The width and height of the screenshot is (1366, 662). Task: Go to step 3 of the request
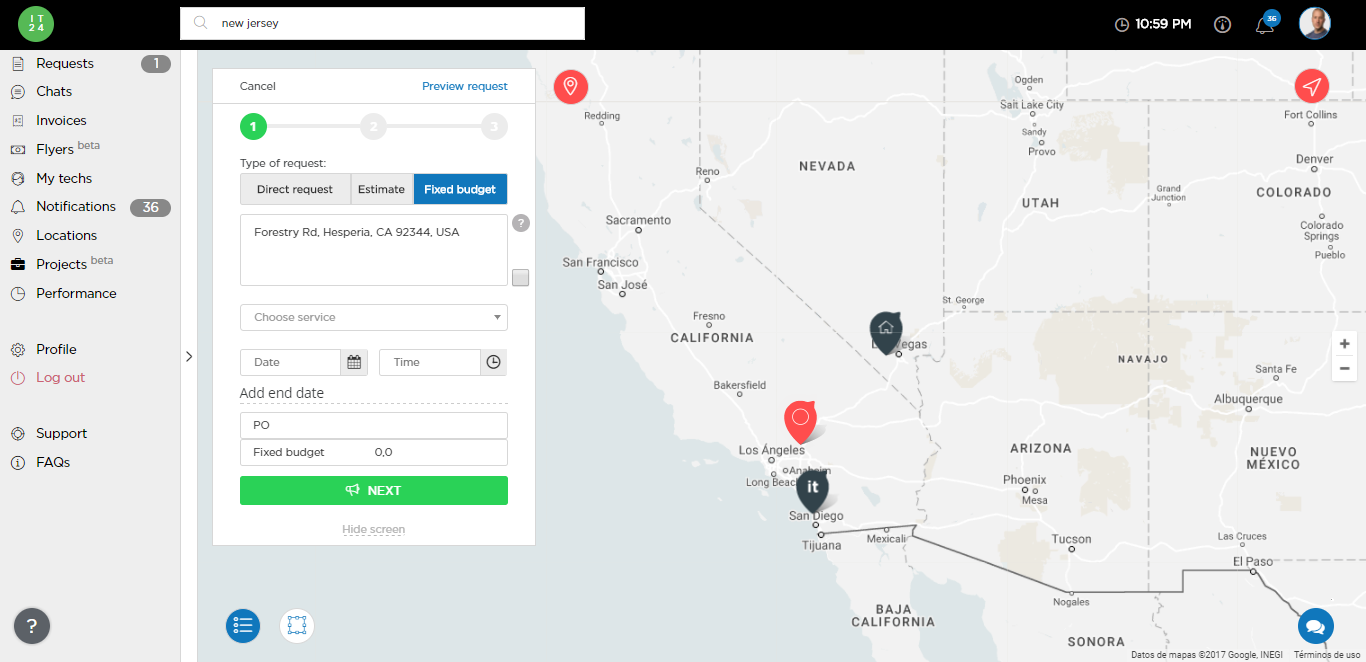(493, 127)
